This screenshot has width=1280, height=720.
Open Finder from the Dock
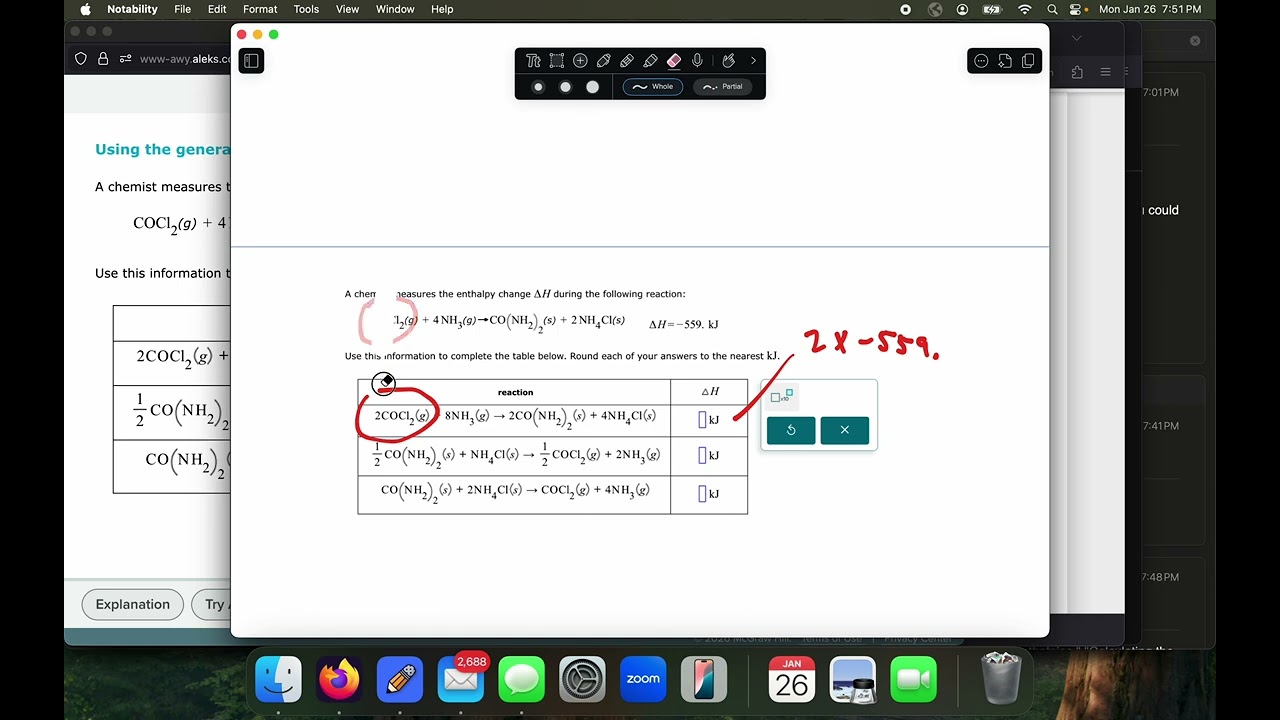coord(278,680)
